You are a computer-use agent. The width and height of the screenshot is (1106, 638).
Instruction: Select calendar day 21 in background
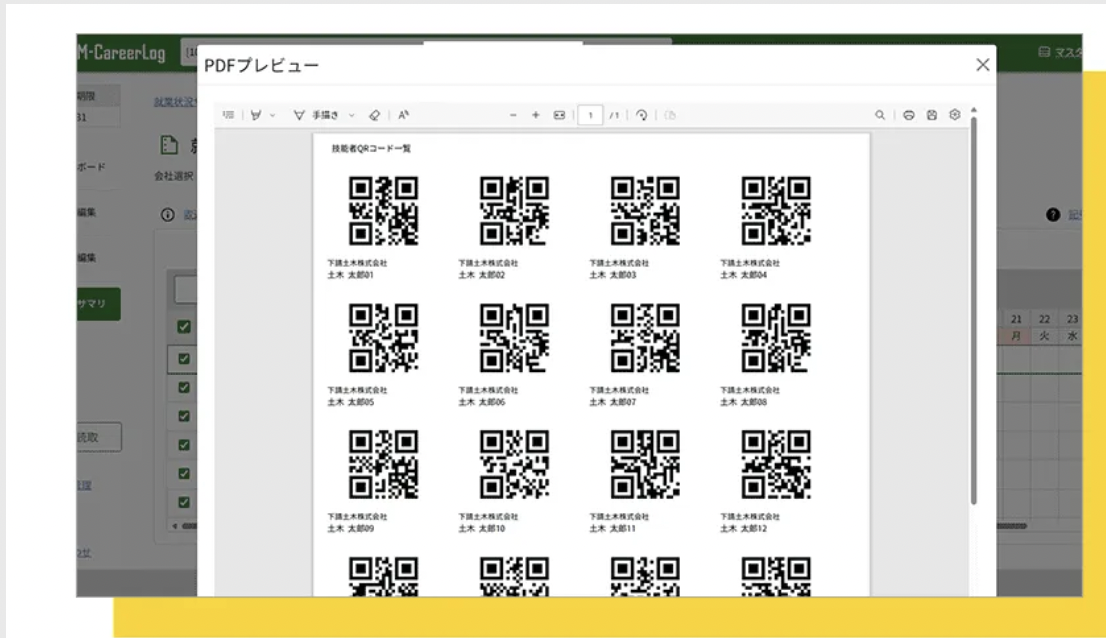point(1016,319)
